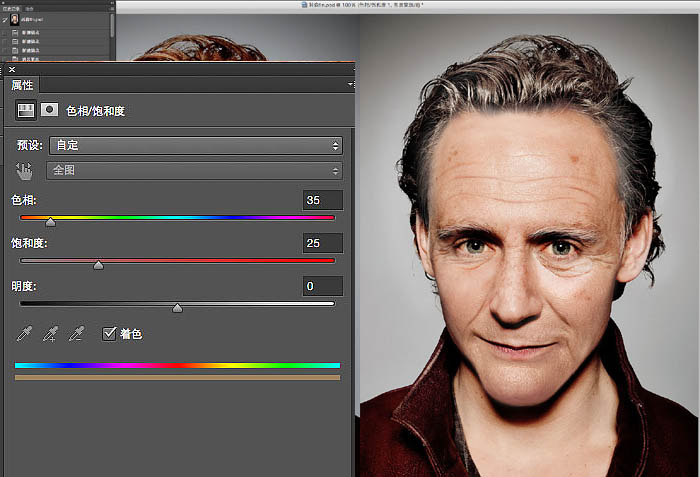The image size is (700, 477).
Task: Toggle the 着色 colorize checkbox
Action: [109, 334]
